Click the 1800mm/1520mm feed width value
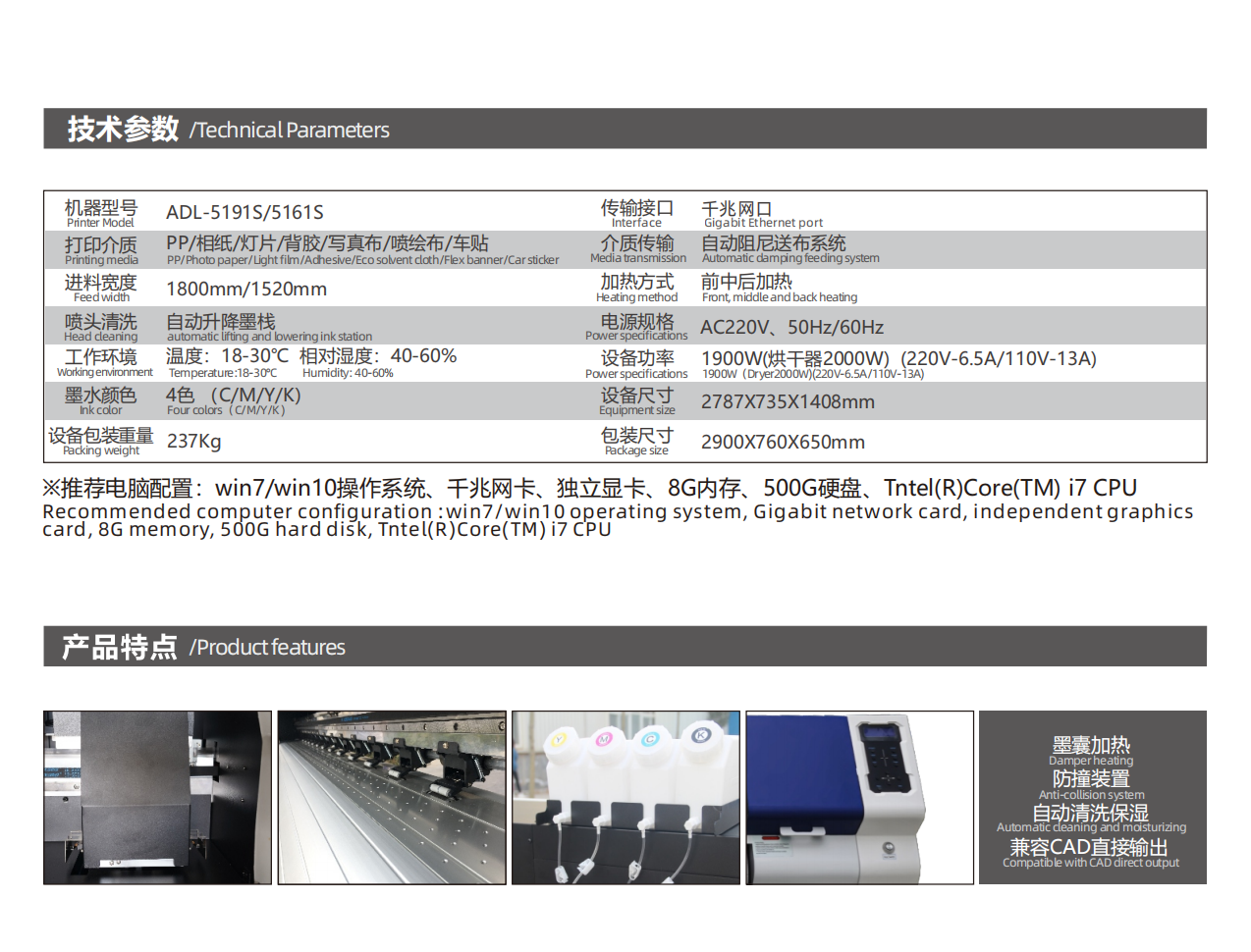This screenshot has width=1251, height=952. click(x=246, y=289)
